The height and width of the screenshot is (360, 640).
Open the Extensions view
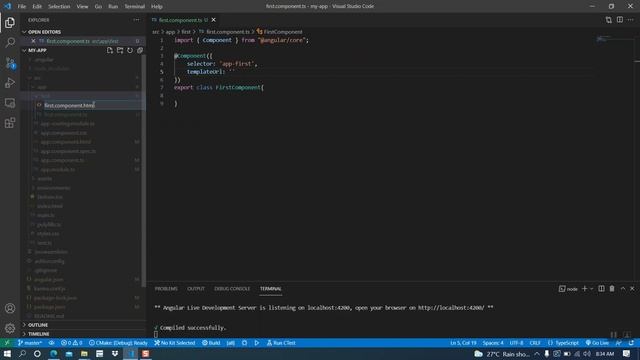(10, 123)
